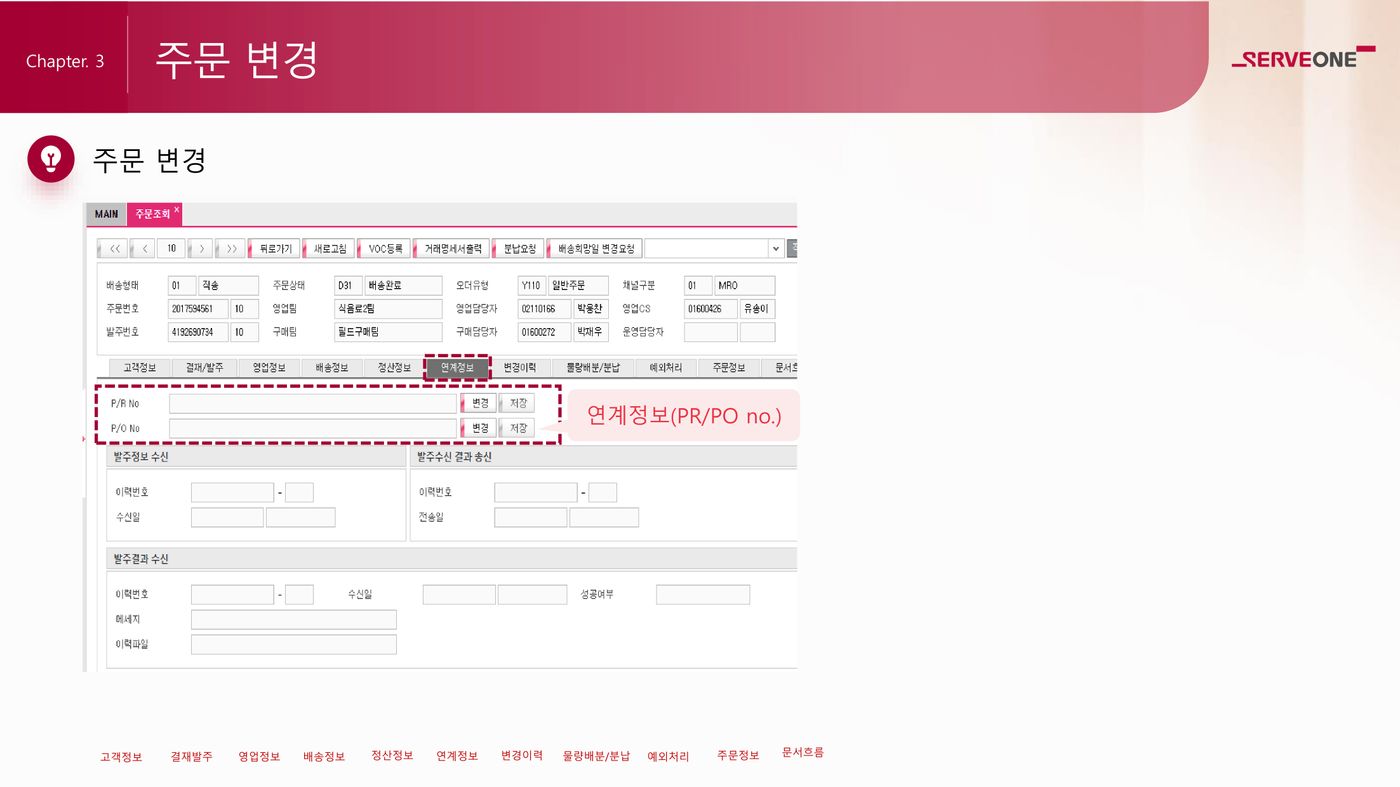Click 변경 button next to P/R No

coord(480,403)
